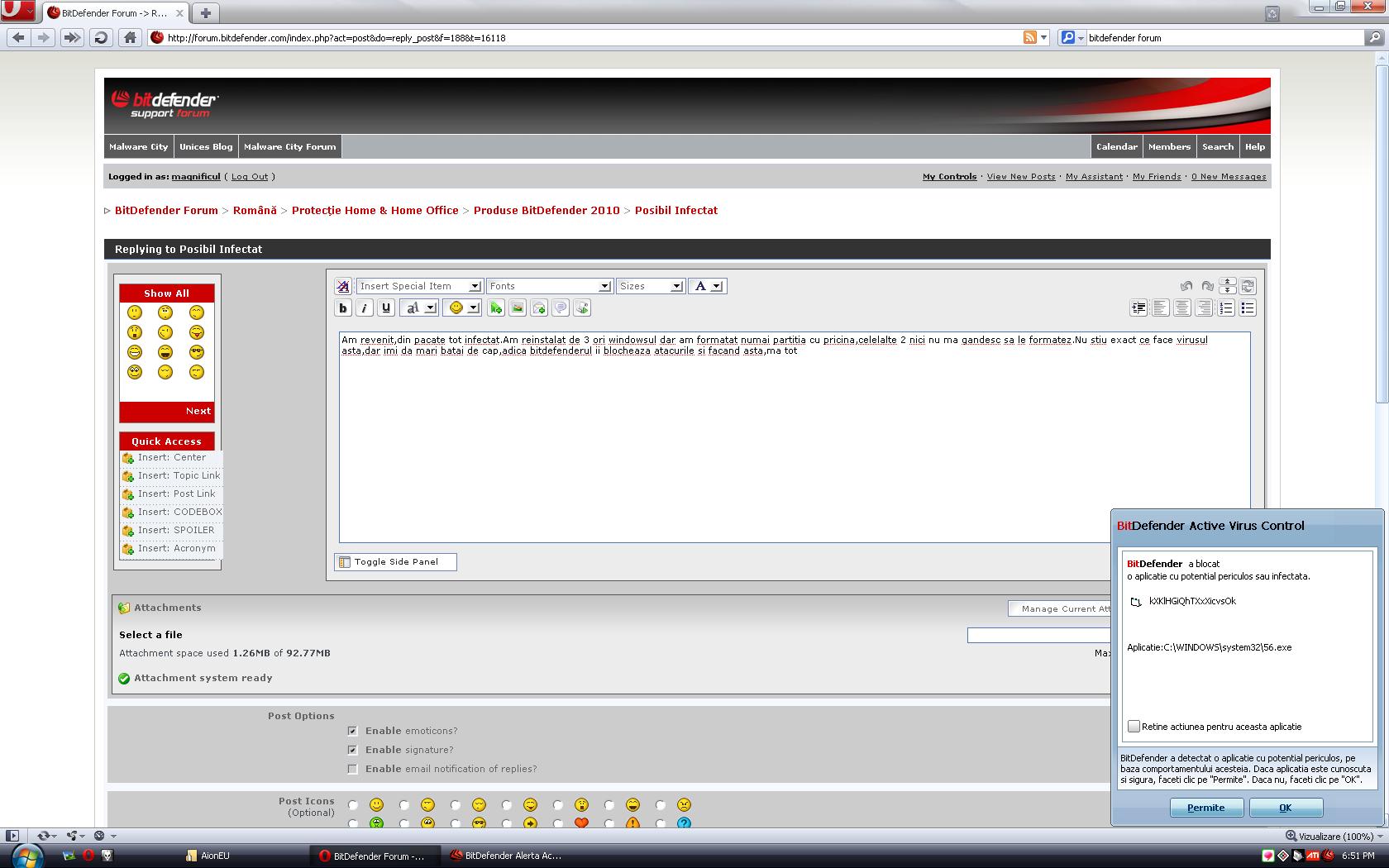Uncheck Enable emoticons option

(353, 731)
